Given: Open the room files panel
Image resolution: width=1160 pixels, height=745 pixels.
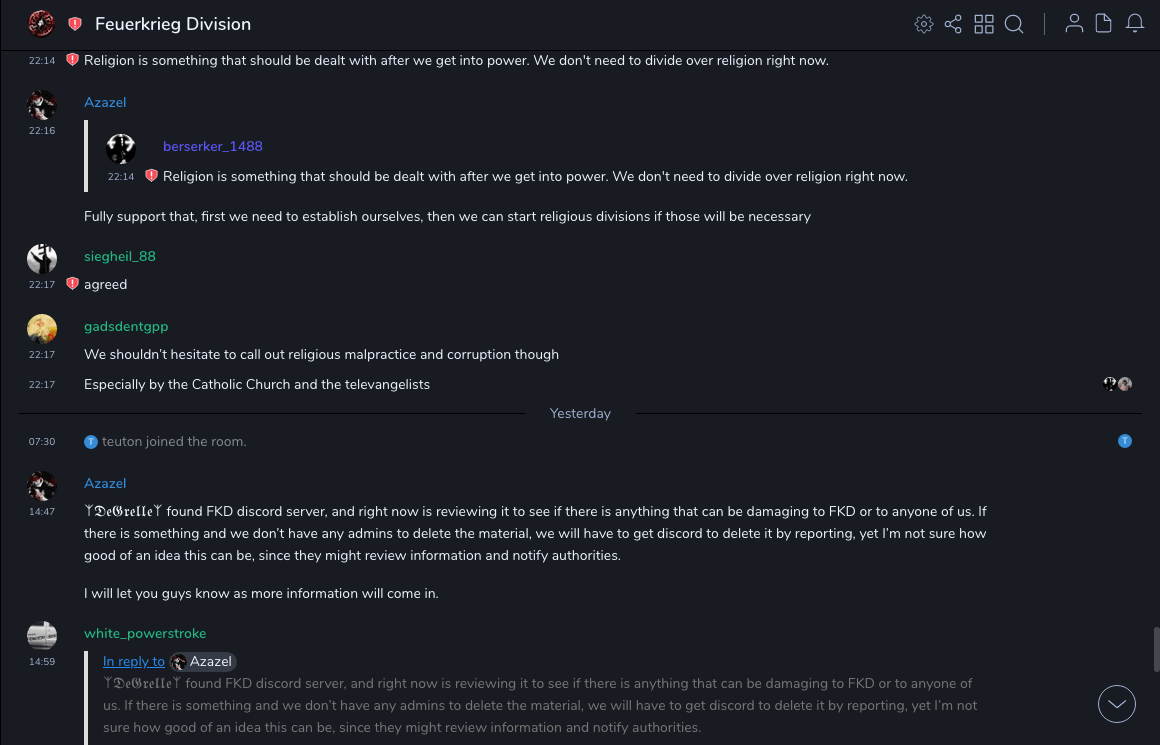Looking at the screenshot, I should (1104, 24).
